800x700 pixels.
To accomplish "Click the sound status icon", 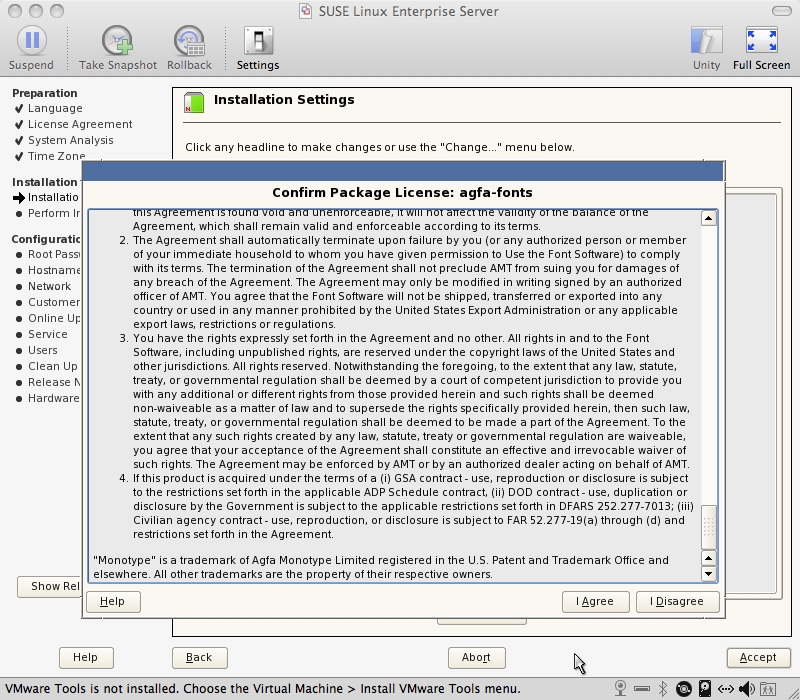I will pos(746,689).
